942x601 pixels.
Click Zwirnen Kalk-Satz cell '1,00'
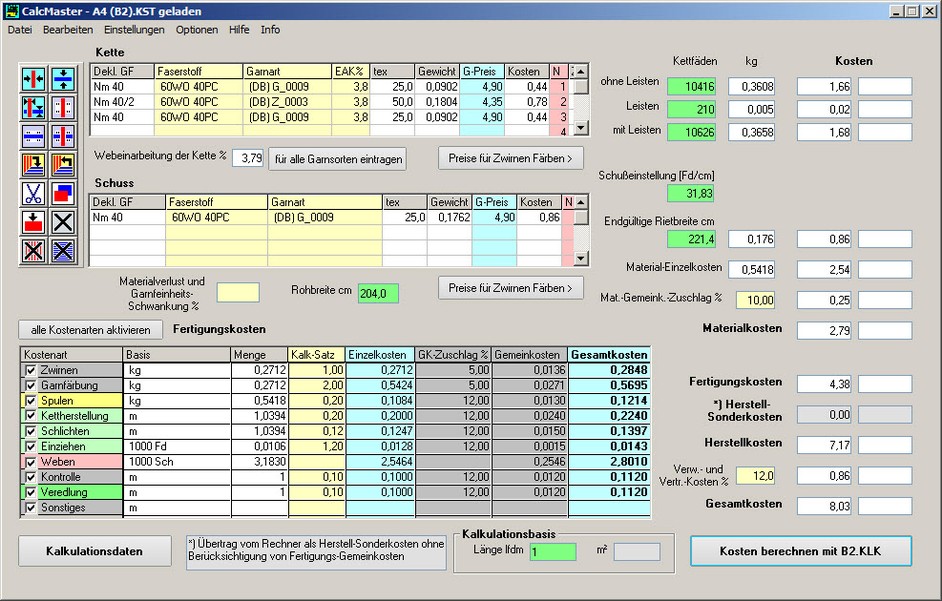click(x=317, y=370)
